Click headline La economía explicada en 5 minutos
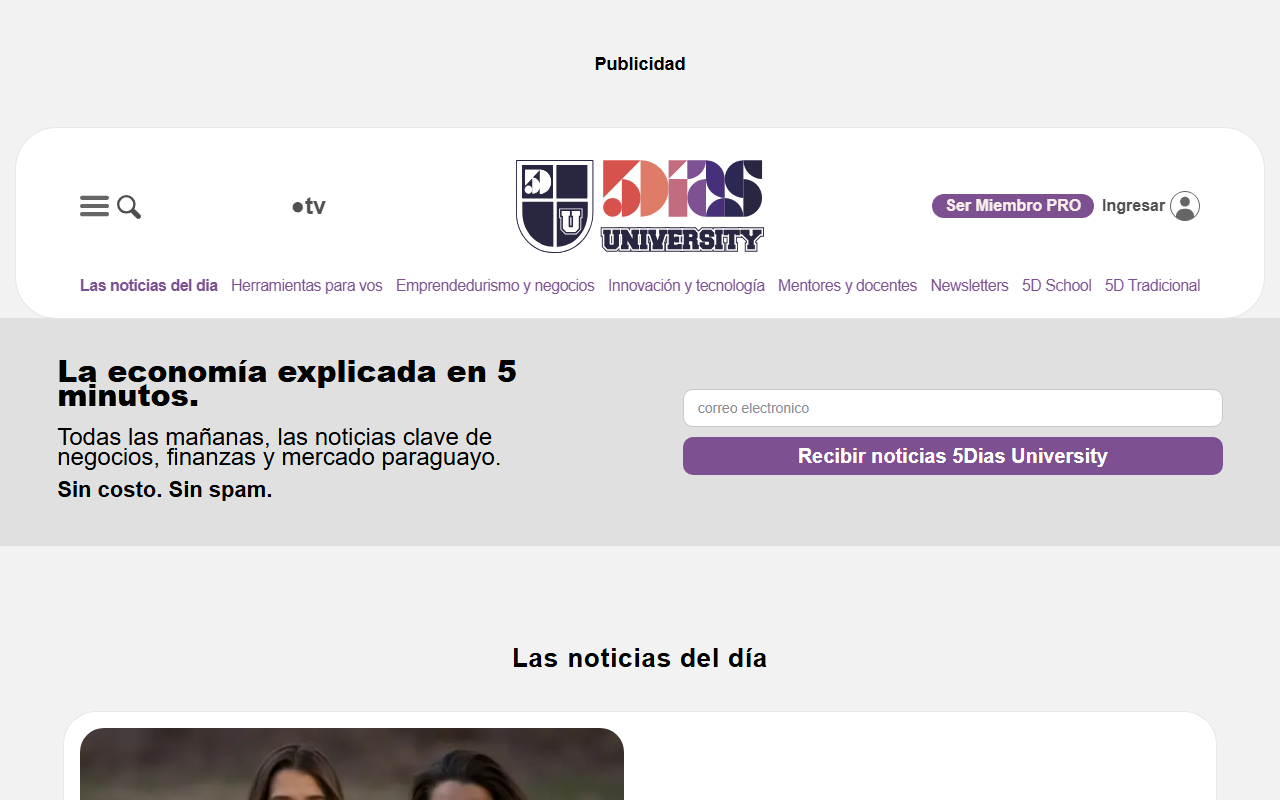This screenshot has height=800, width=1280. [x=287, y=384]
